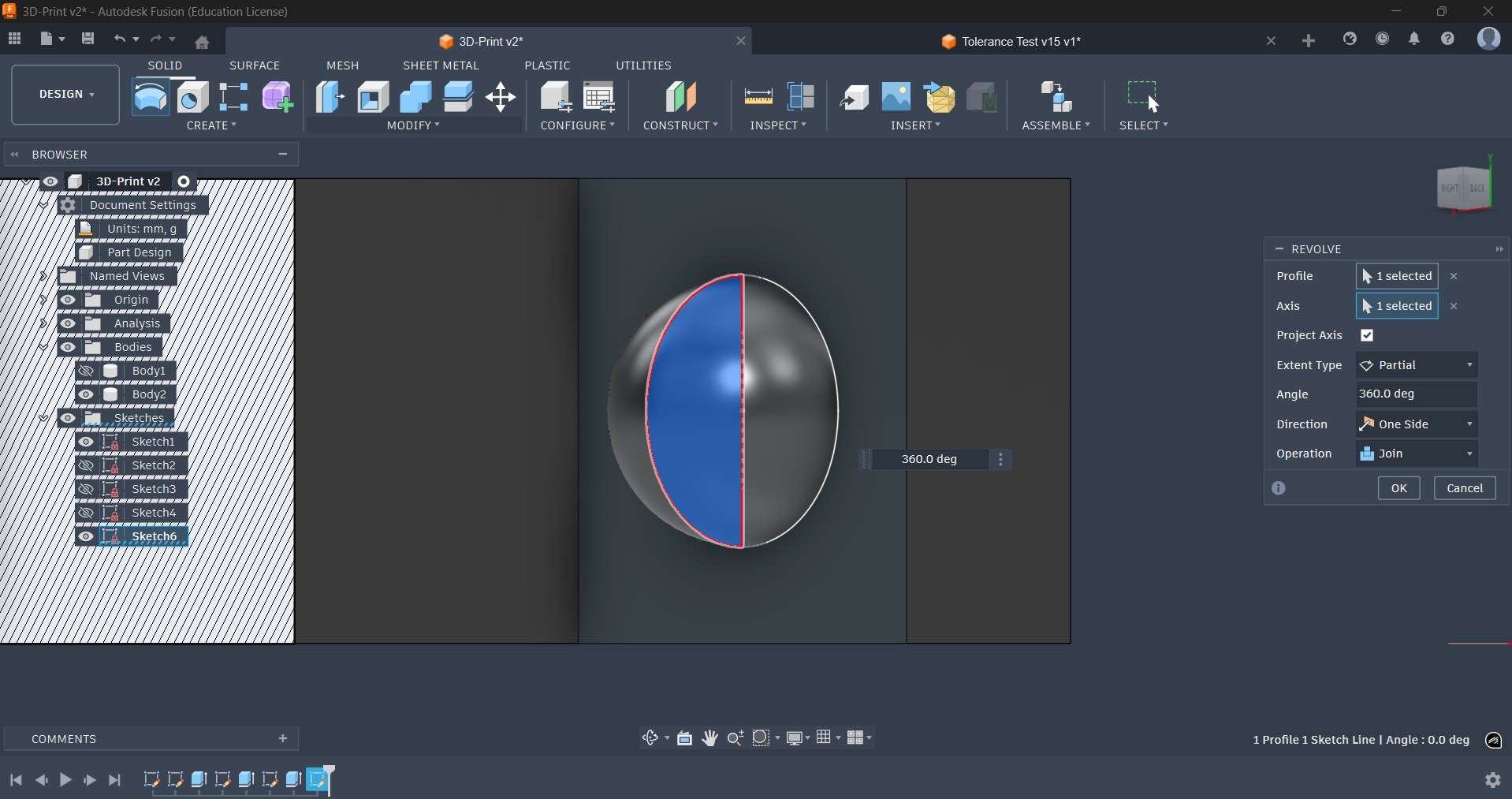Open the Configure Design tool
The height and width of the screenshot is (799, 1512).
(x=556, y=97)
